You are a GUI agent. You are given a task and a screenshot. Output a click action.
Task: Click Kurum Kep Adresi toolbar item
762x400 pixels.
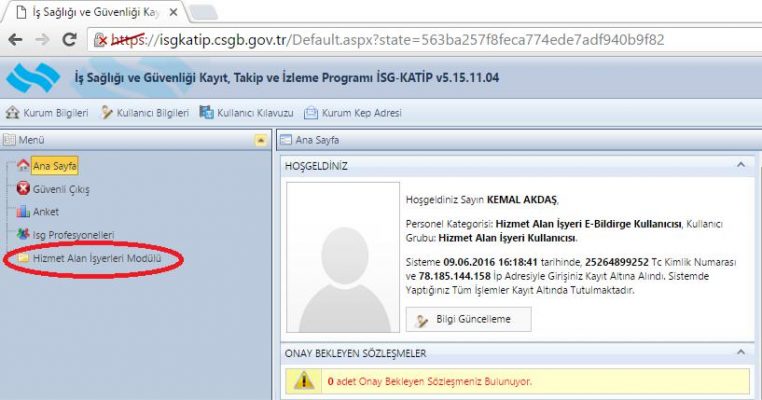[x=352, y=113]
